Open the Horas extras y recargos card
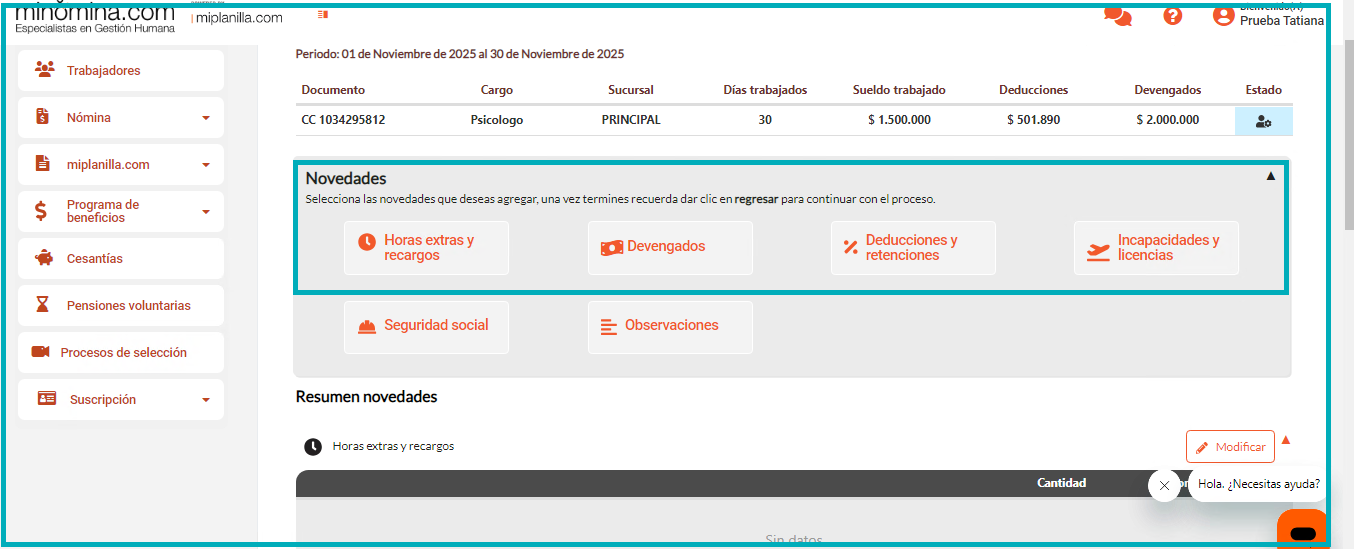This screenshot has height=549, width=1354. click(x=426, y=248)
